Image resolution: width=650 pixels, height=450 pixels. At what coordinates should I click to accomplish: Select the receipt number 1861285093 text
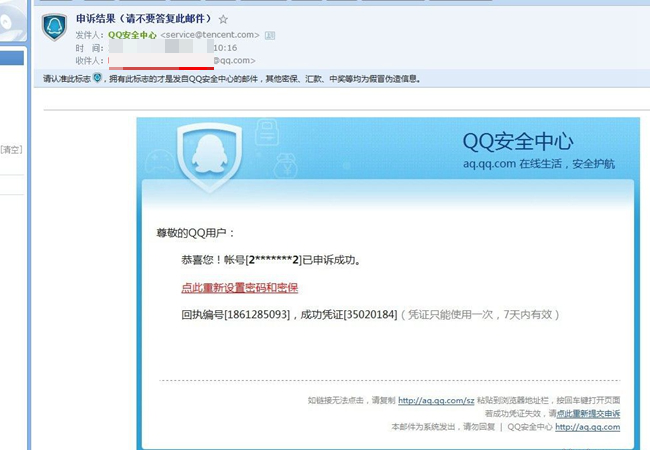257,315
